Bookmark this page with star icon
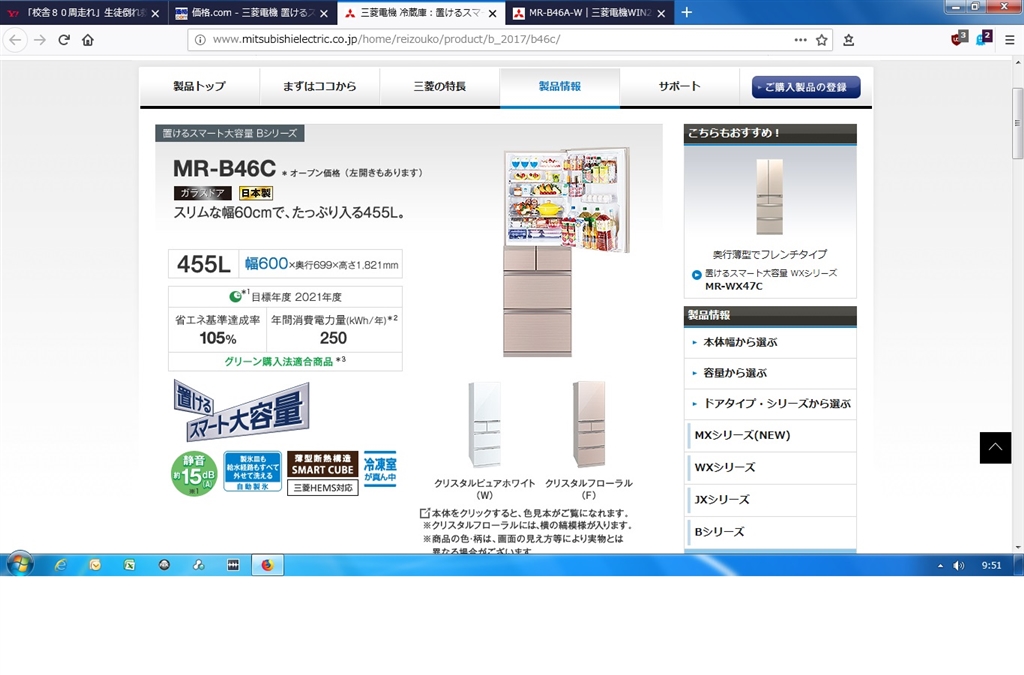The width and height of the screenshot is (1024, 675). click(822, 40)
